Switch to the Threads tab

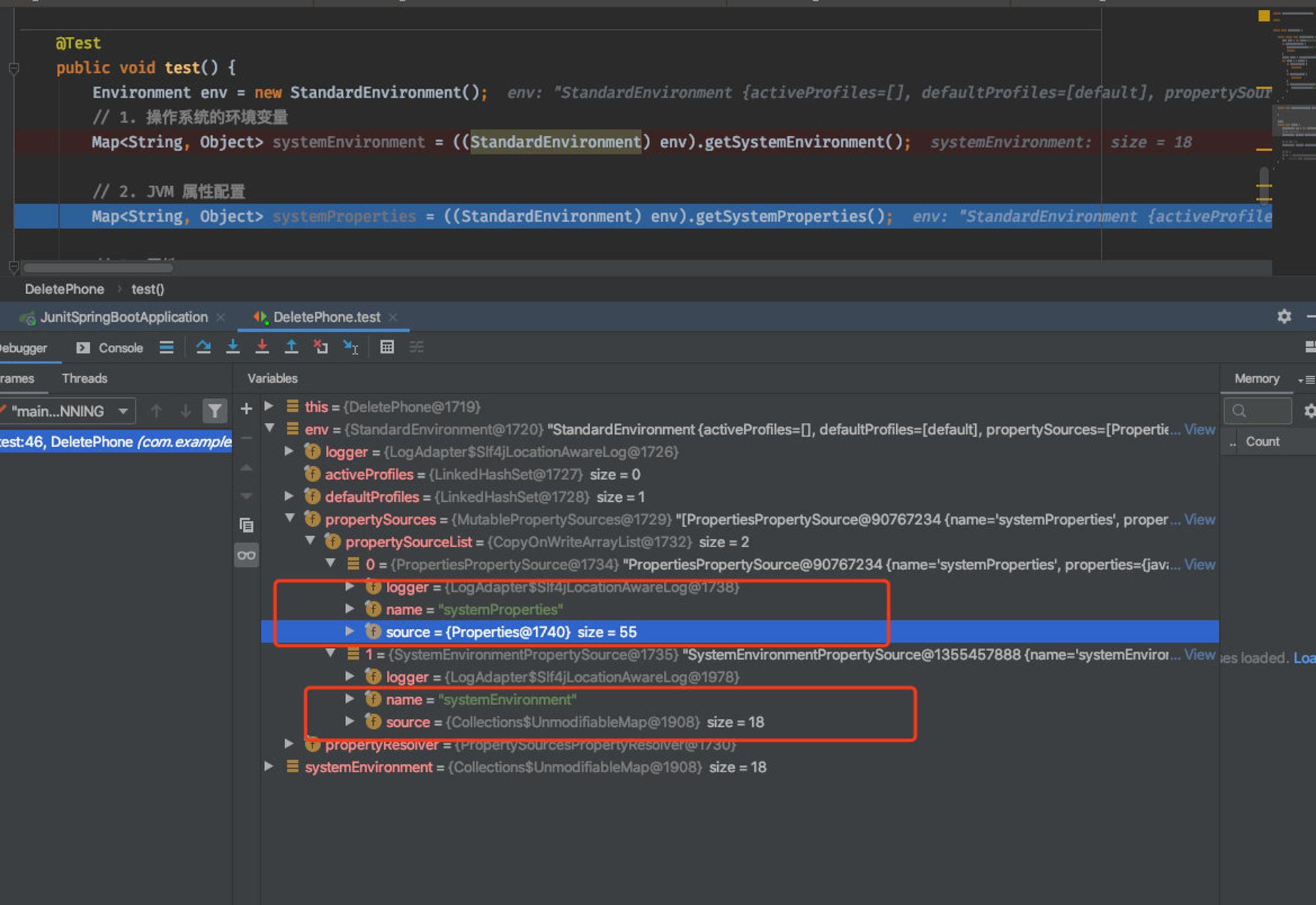click(84, 379)
